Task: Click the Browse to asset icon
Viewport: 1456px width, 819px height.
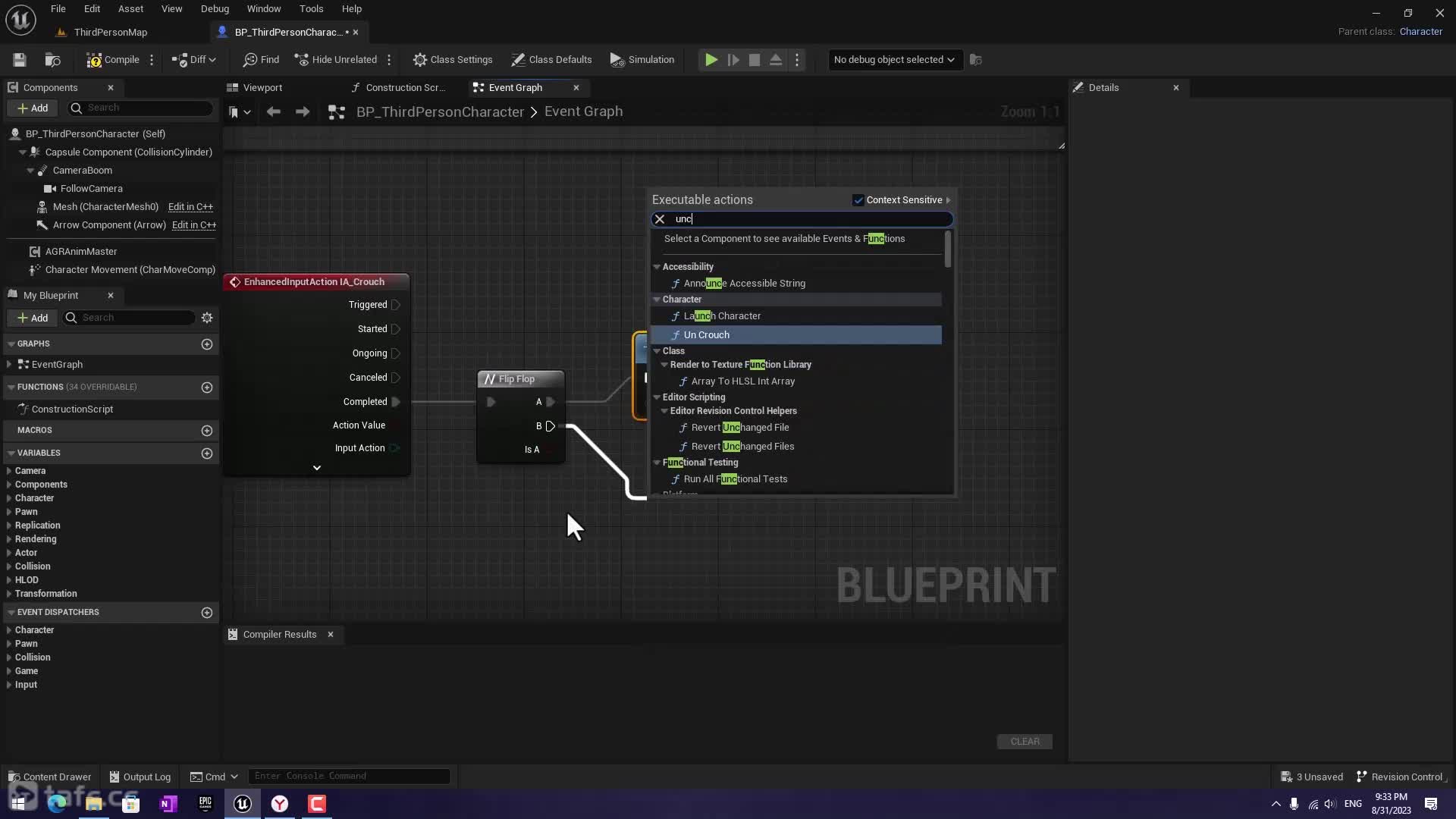Action: point(52,60)
